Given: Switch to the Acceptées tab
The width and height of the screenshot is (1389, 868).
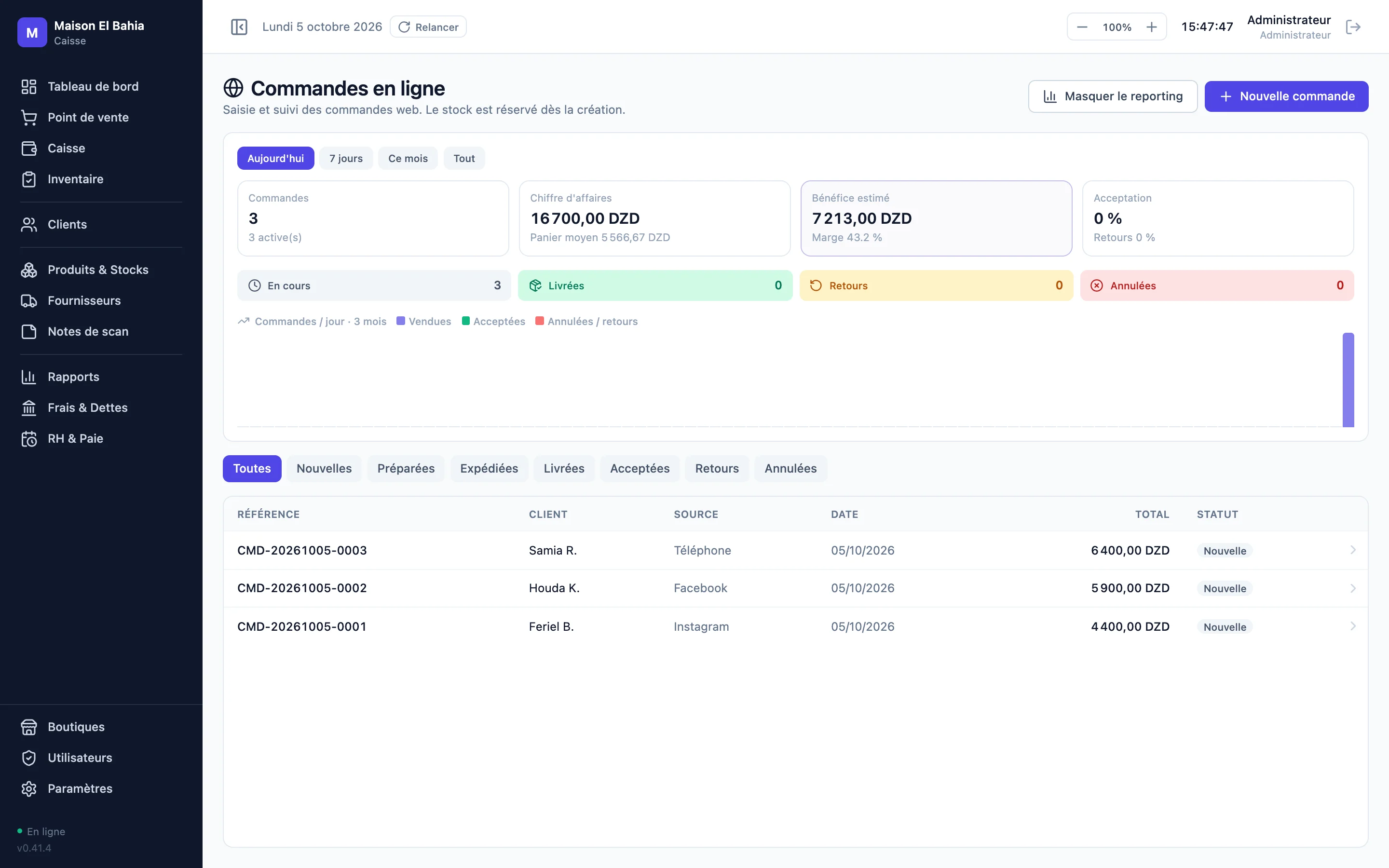Looking at the screenshot, I should (640, 468).
